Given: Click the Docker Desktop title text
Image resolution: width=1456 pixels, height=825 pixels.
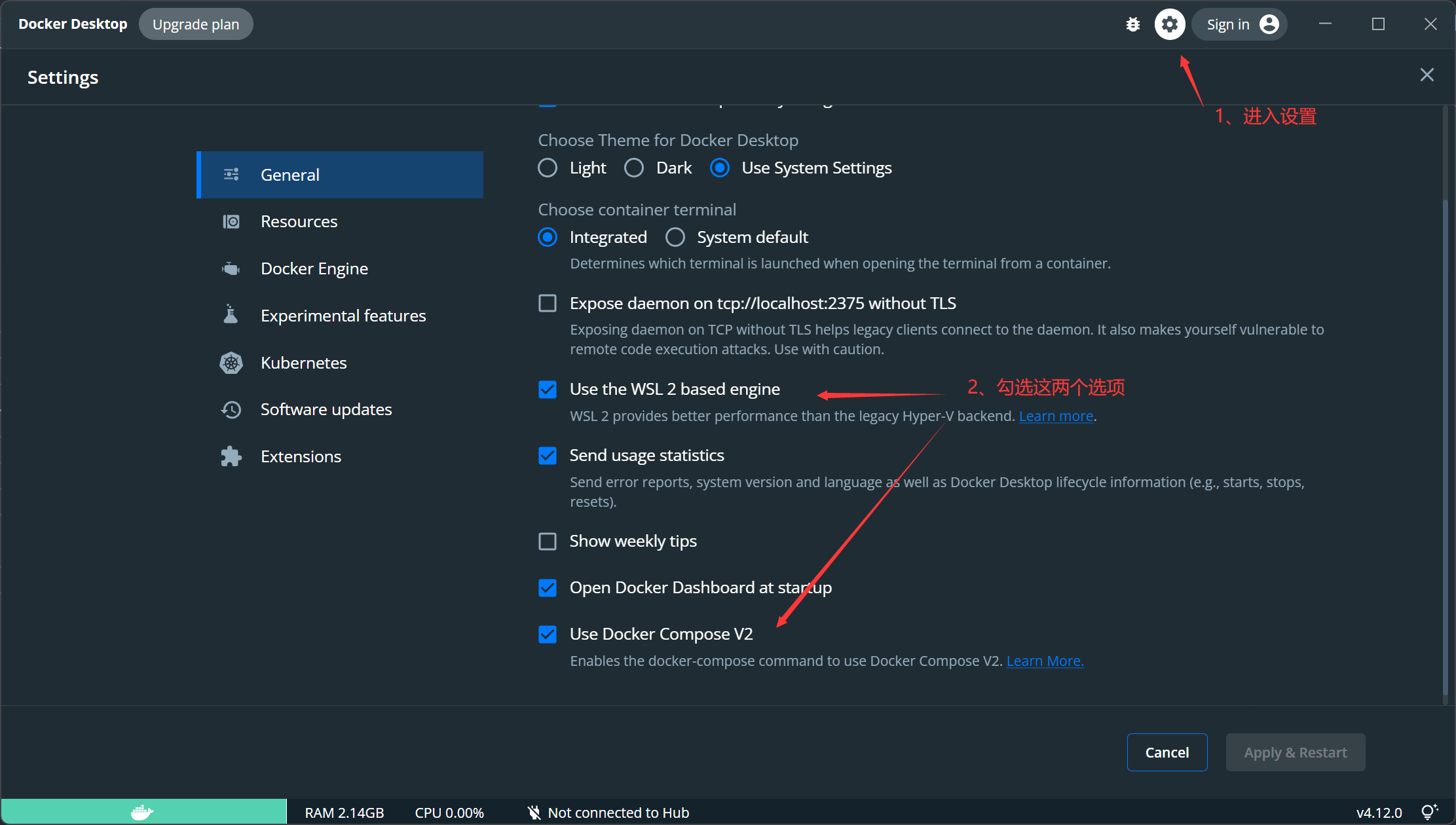Looking at the screenshot, I should [x=73, y=24].
